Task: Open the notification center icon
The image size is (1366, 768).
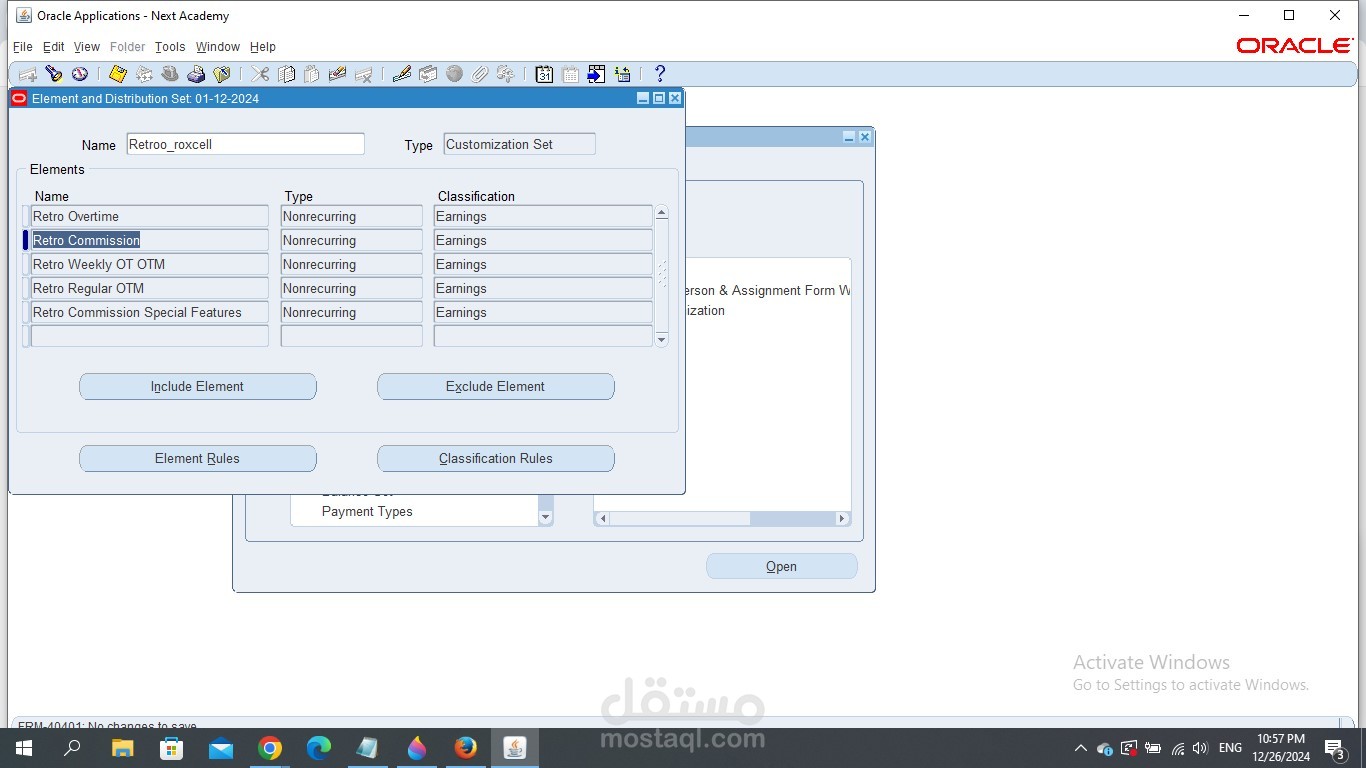Action: (x=1335, y=748)
